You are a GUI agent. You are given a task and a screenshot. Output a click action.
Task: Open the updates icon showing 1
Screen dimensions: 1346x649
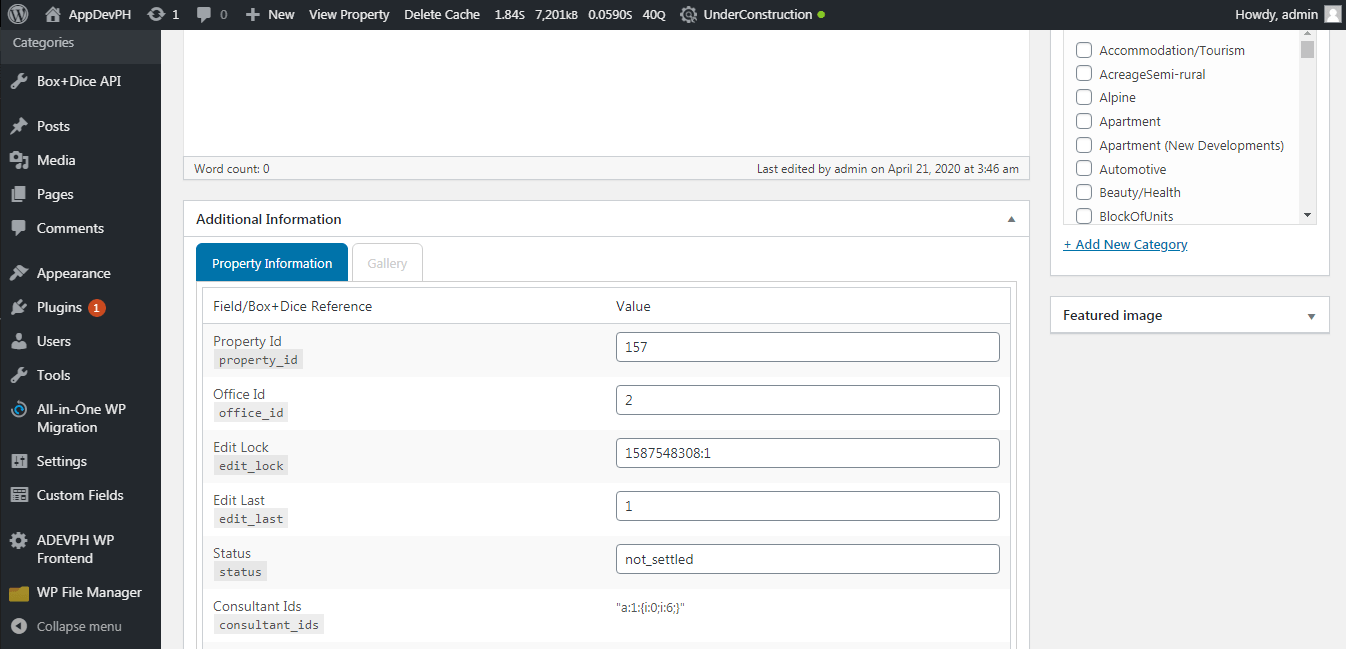(x=156, y=14)
